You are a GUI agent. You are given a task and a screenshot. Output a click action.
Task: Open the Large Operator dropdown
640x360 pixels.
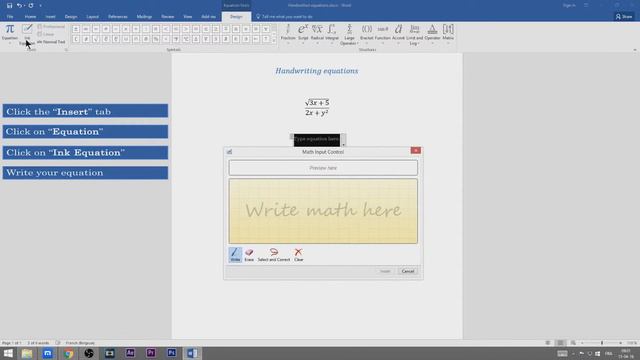[x=349, y=34]
